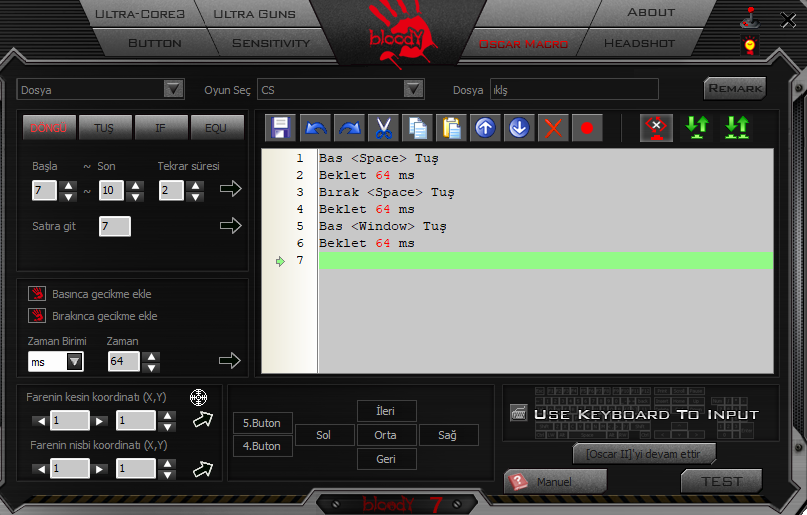Image resolution: width=807 pixels, height=515 pixels.
Task: Click the Remark button
Action: (735, 88)
